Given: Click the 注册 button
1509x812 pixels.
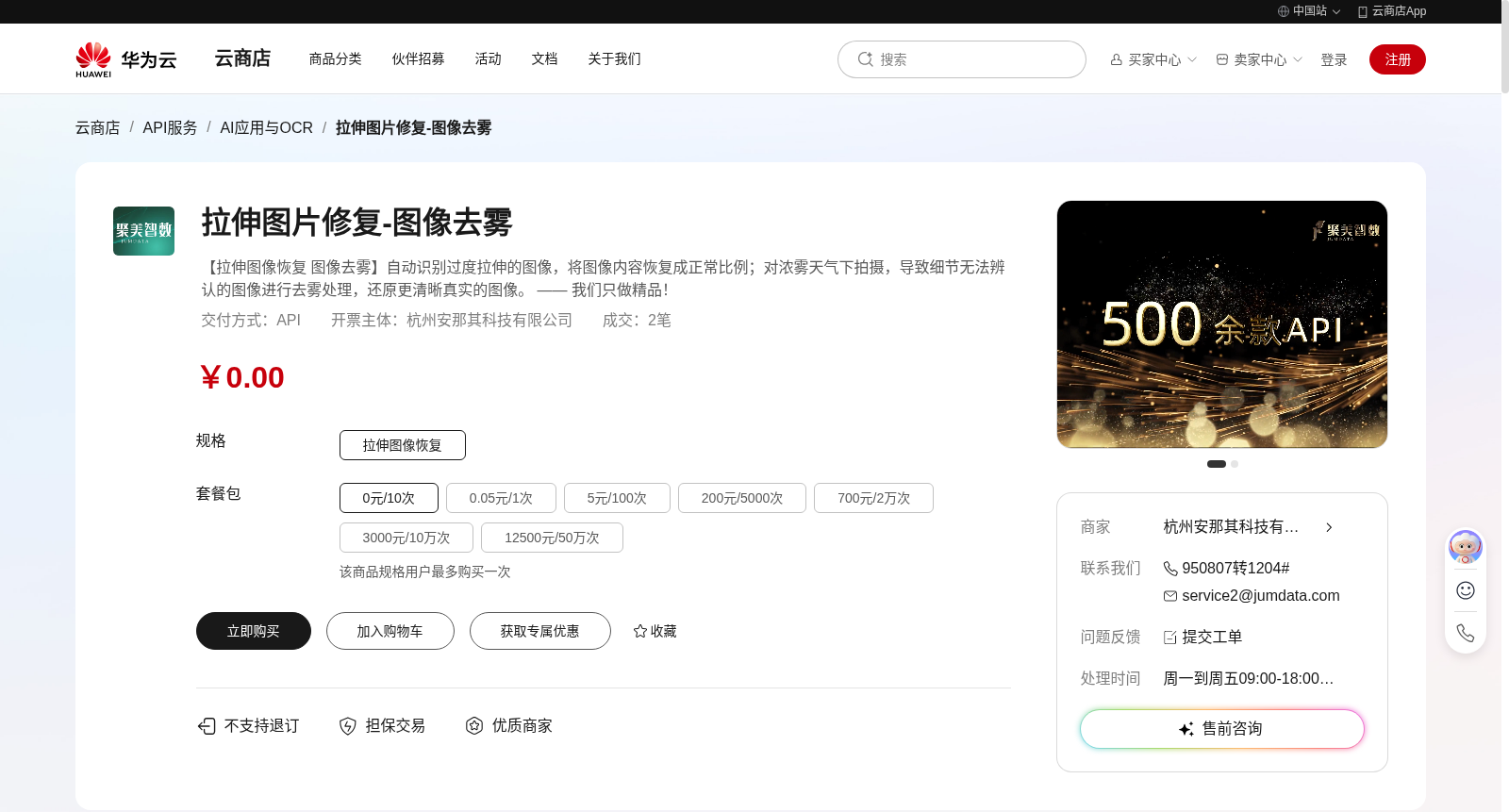Looking at the screenshot, I should 1398,59.
